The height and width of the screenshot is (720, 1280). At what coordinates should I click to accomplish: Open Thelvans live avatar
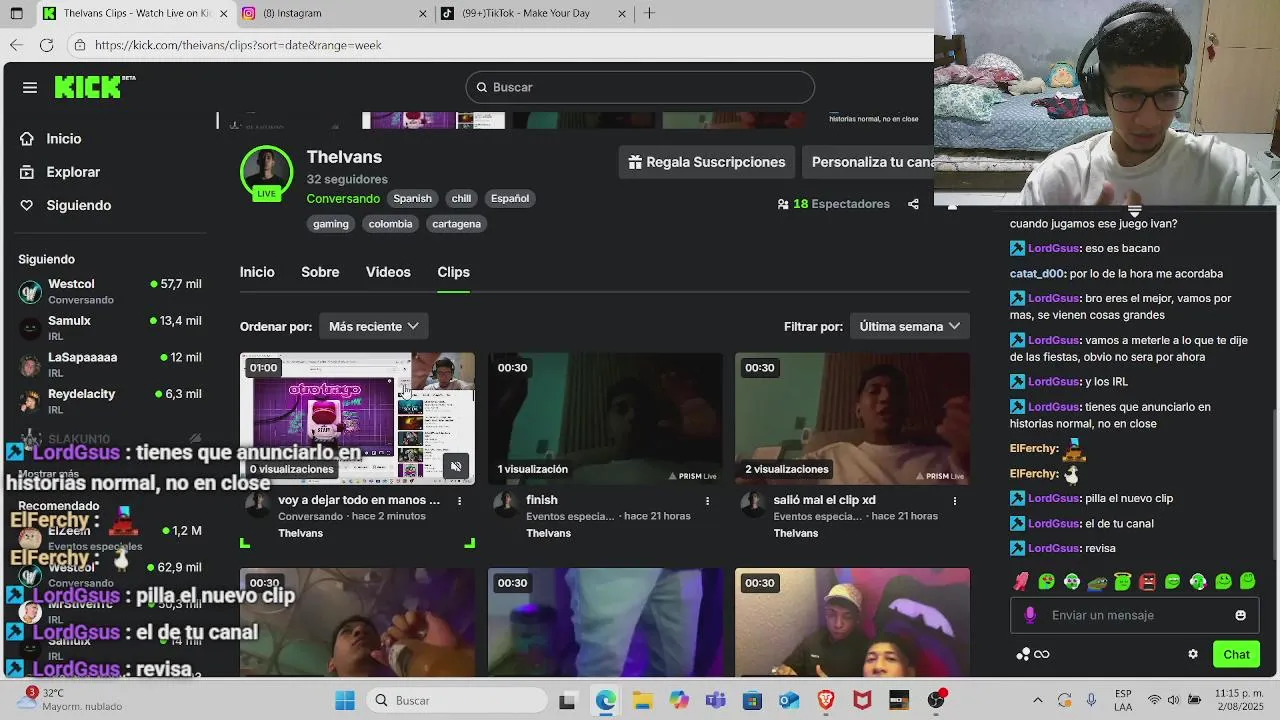coord(266,172)
